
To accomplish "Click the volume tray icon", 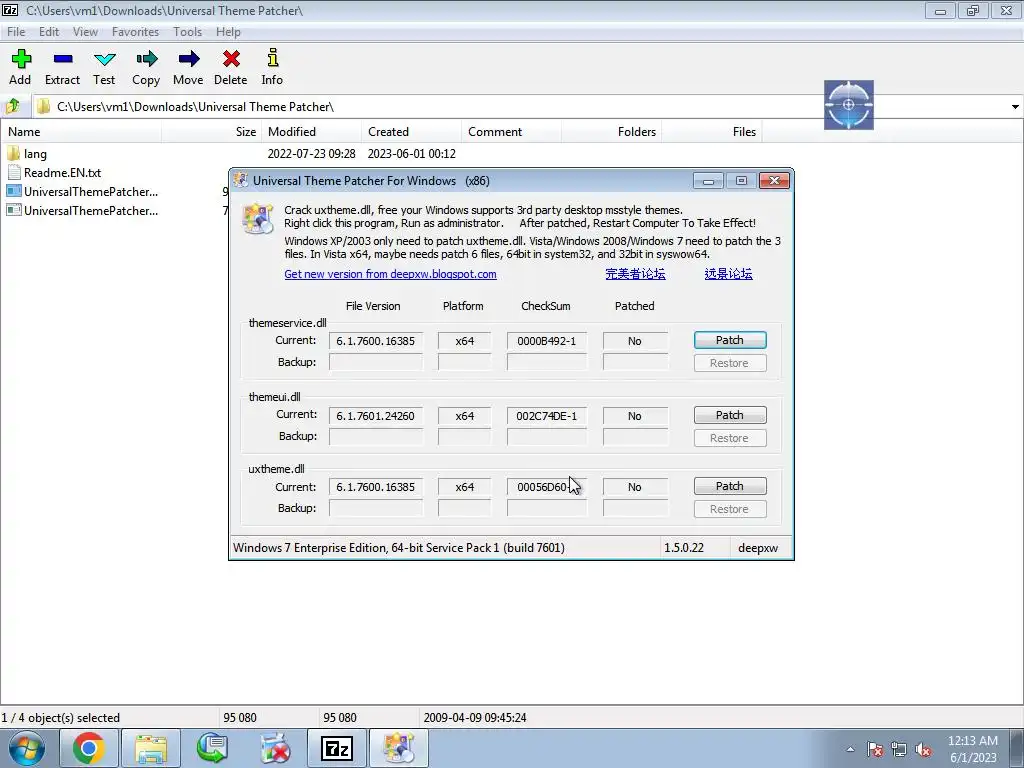I will click(923, 750).
